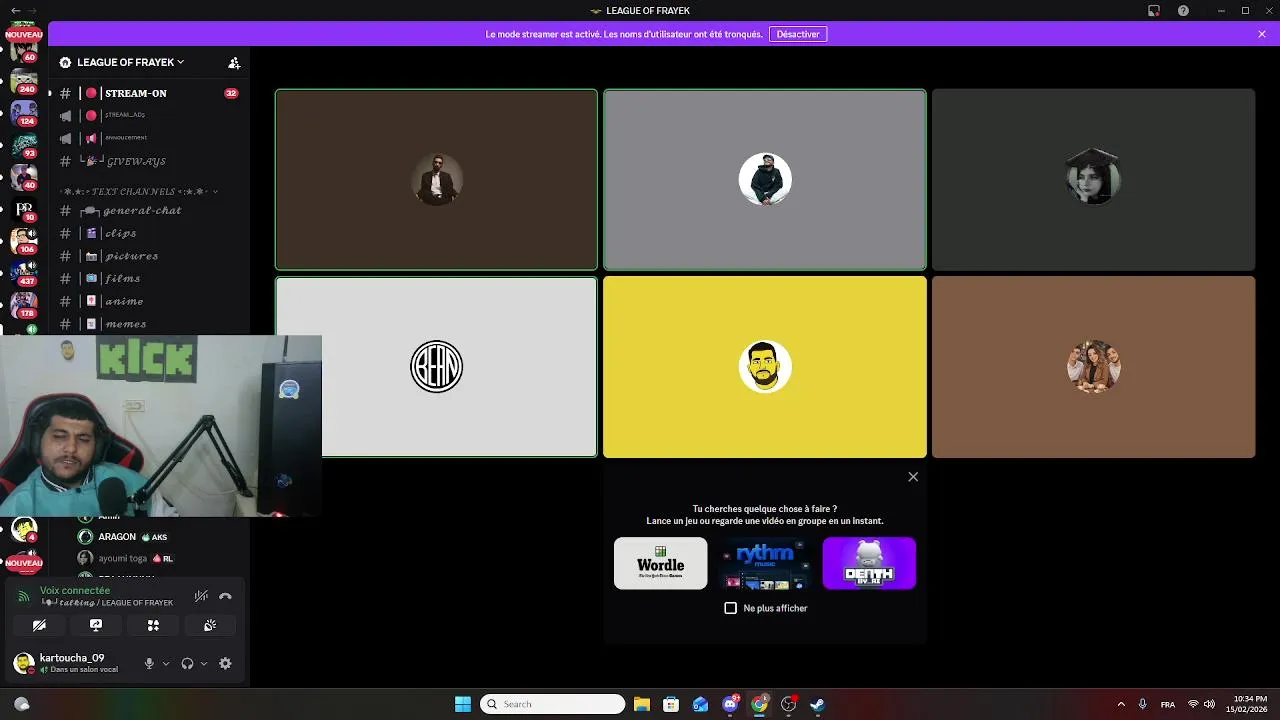
Task: Open the STREAM-ON channel
Action: tap(148, 93)
